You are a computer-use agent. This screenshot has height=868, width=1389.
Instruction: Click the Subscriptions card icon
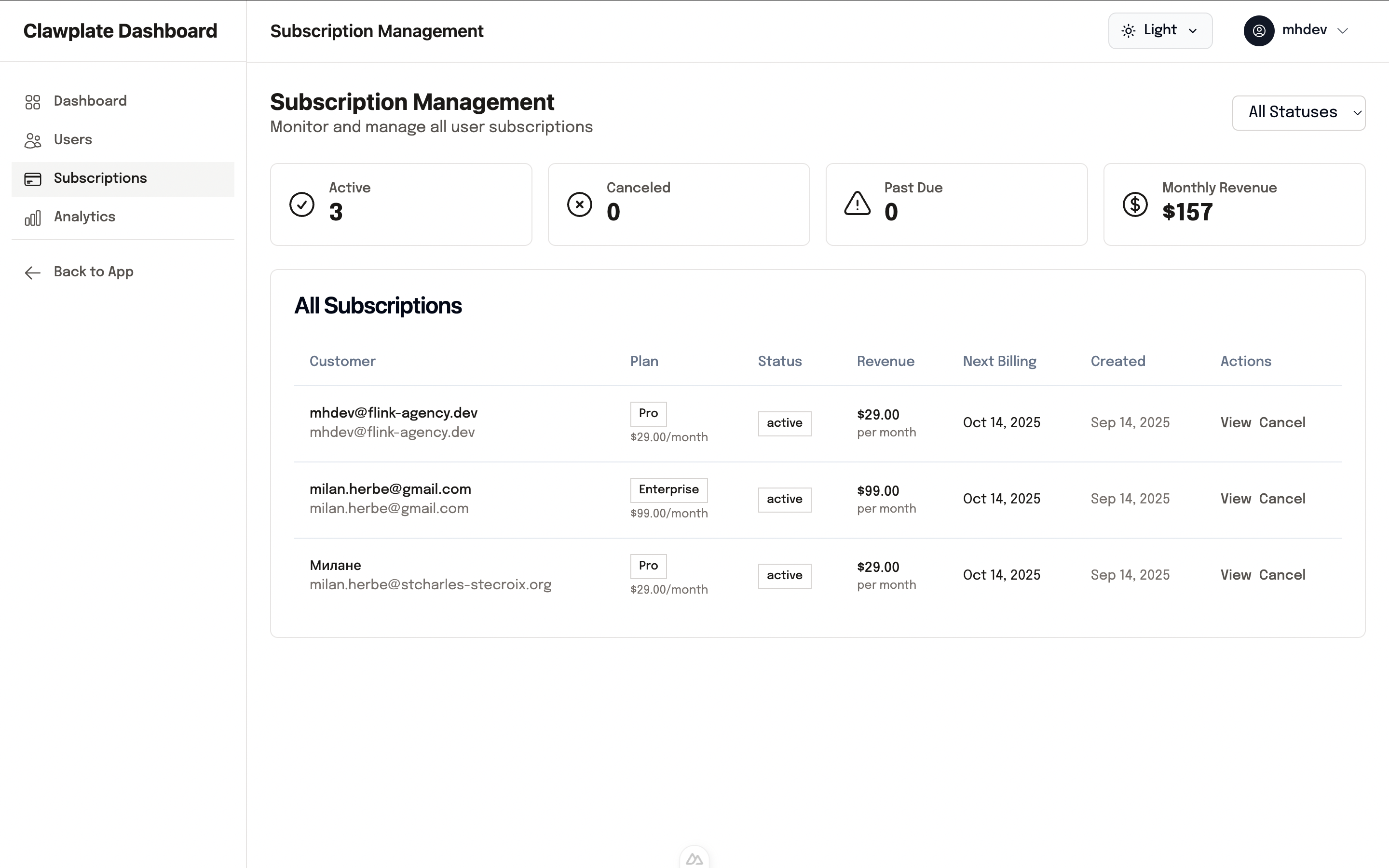[x=33, y=178]
